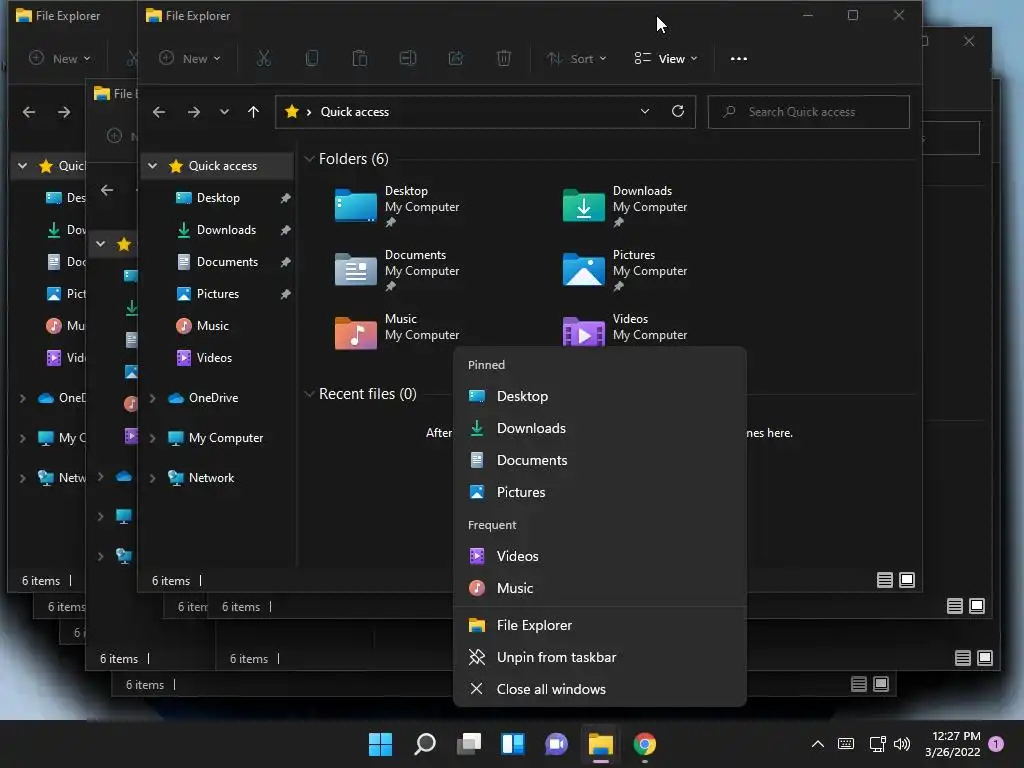Open clock and date in the taskbar
The height and width of the screenshot is (768, 1024).
point(953,744)
